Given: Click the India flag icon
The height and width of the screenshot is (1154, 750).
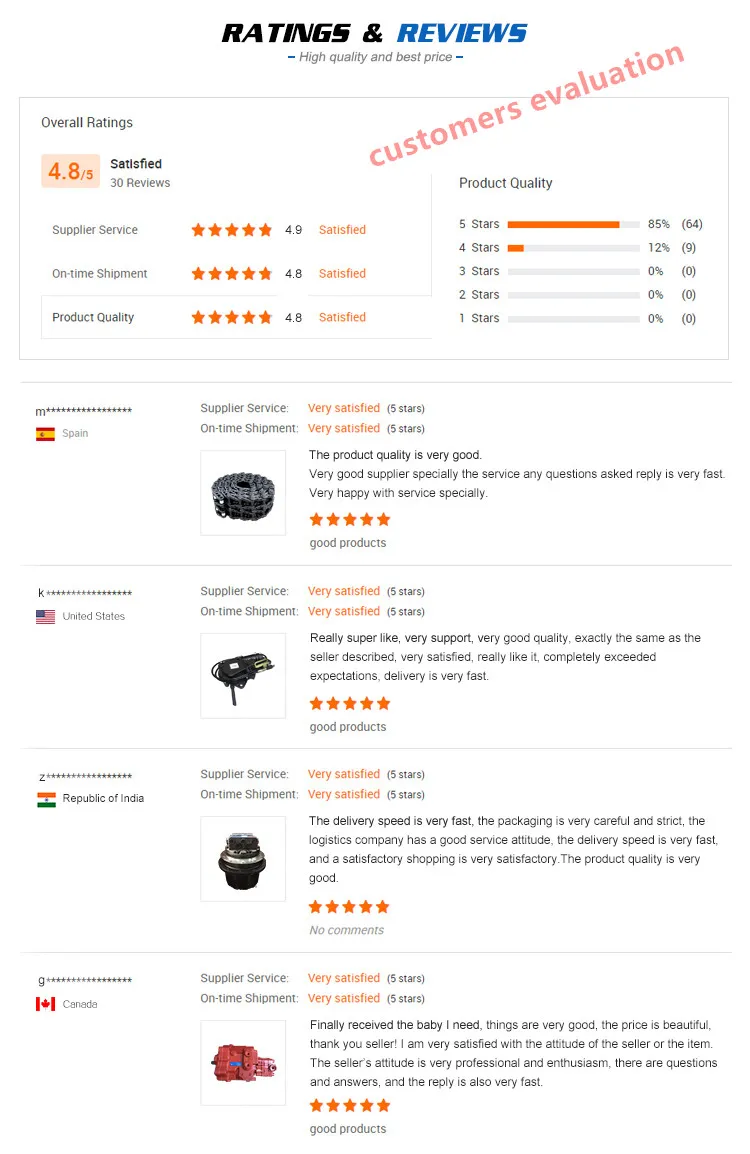Looking at the screenshot, I should pos(46,799).
